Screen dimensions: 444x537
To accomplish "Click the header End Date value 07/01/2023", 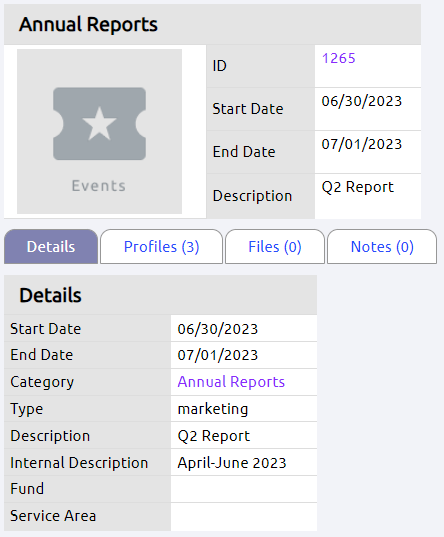I will 361,144.
